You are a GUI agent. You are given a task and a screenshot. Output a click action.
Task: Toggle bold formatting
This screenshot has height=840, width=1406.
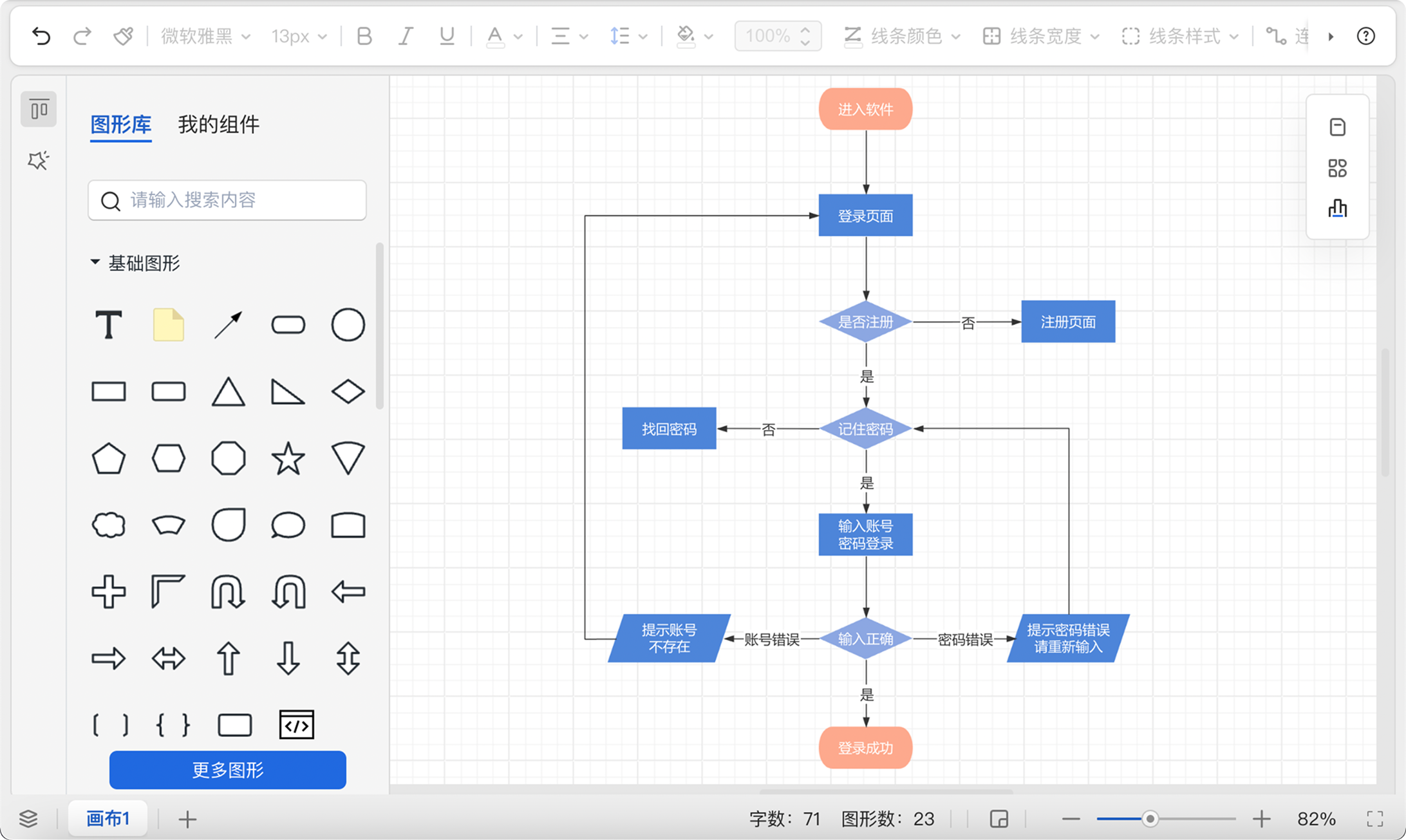pos(364,36)
